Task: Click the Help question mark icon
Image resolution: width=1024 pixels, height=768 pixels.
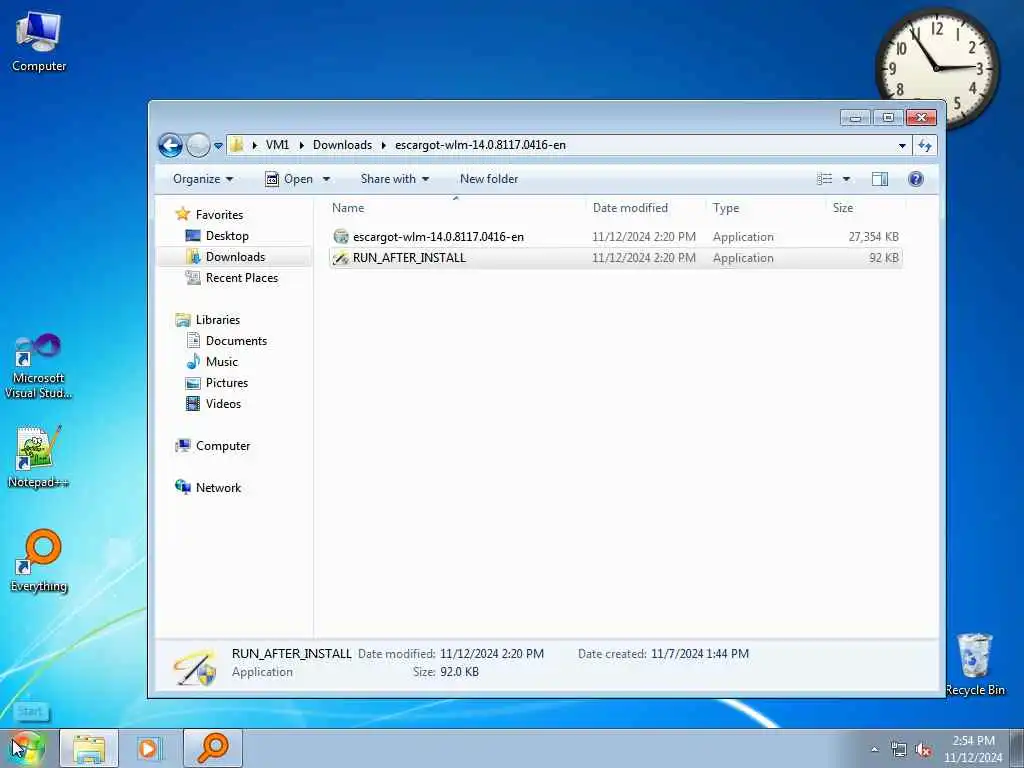Action: coord(916,179)
